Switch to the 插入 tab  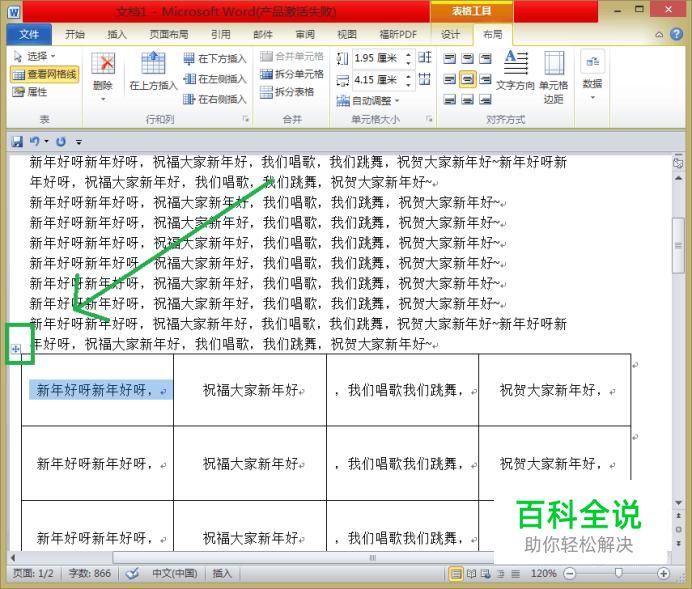[117, 34]
